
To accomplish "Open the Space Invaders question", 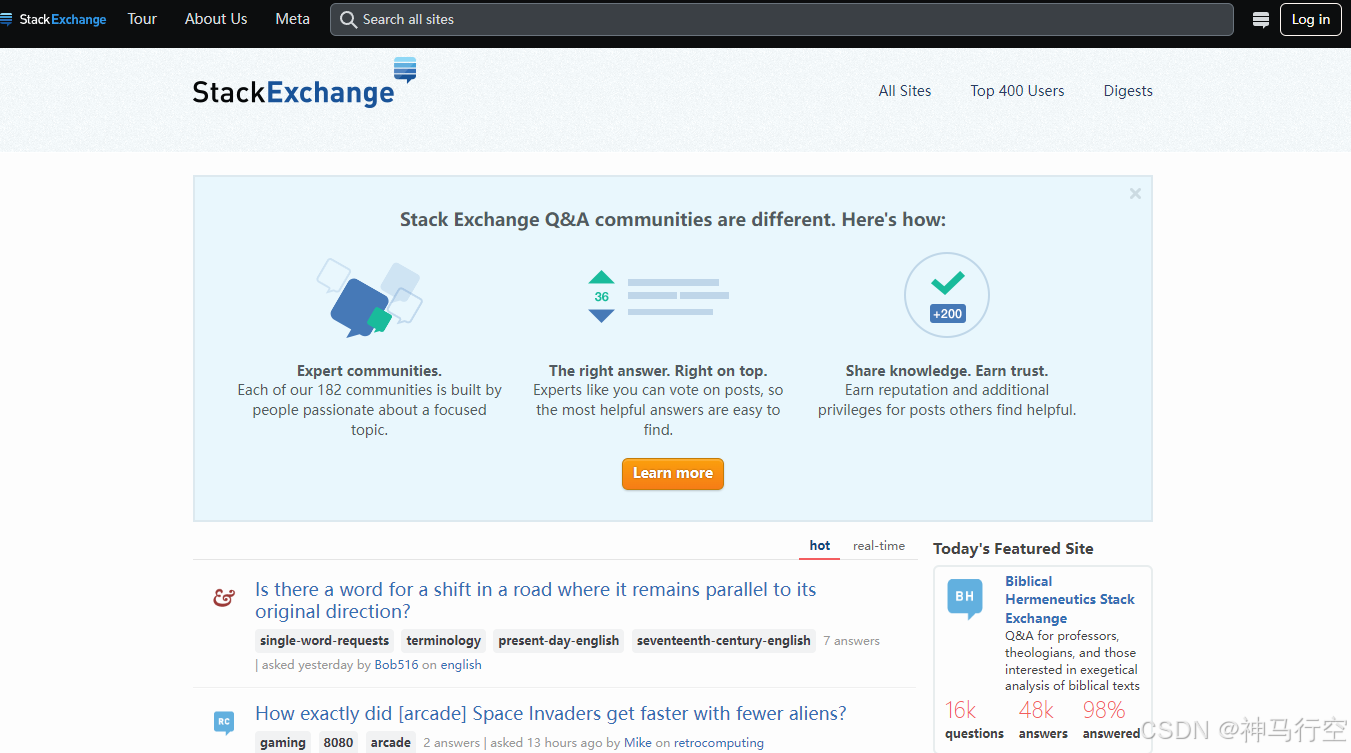I will [x=551, y=713].
